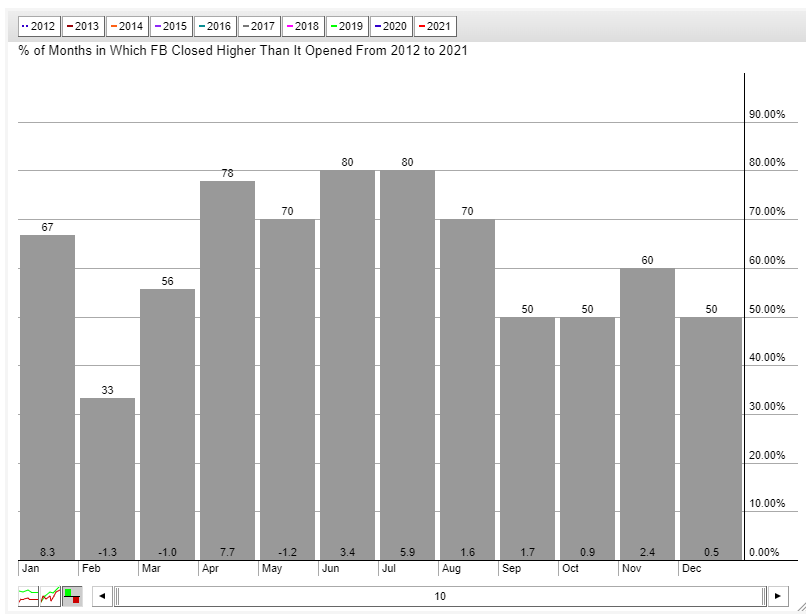Click the years slider track showing 10

click(440, 596)
